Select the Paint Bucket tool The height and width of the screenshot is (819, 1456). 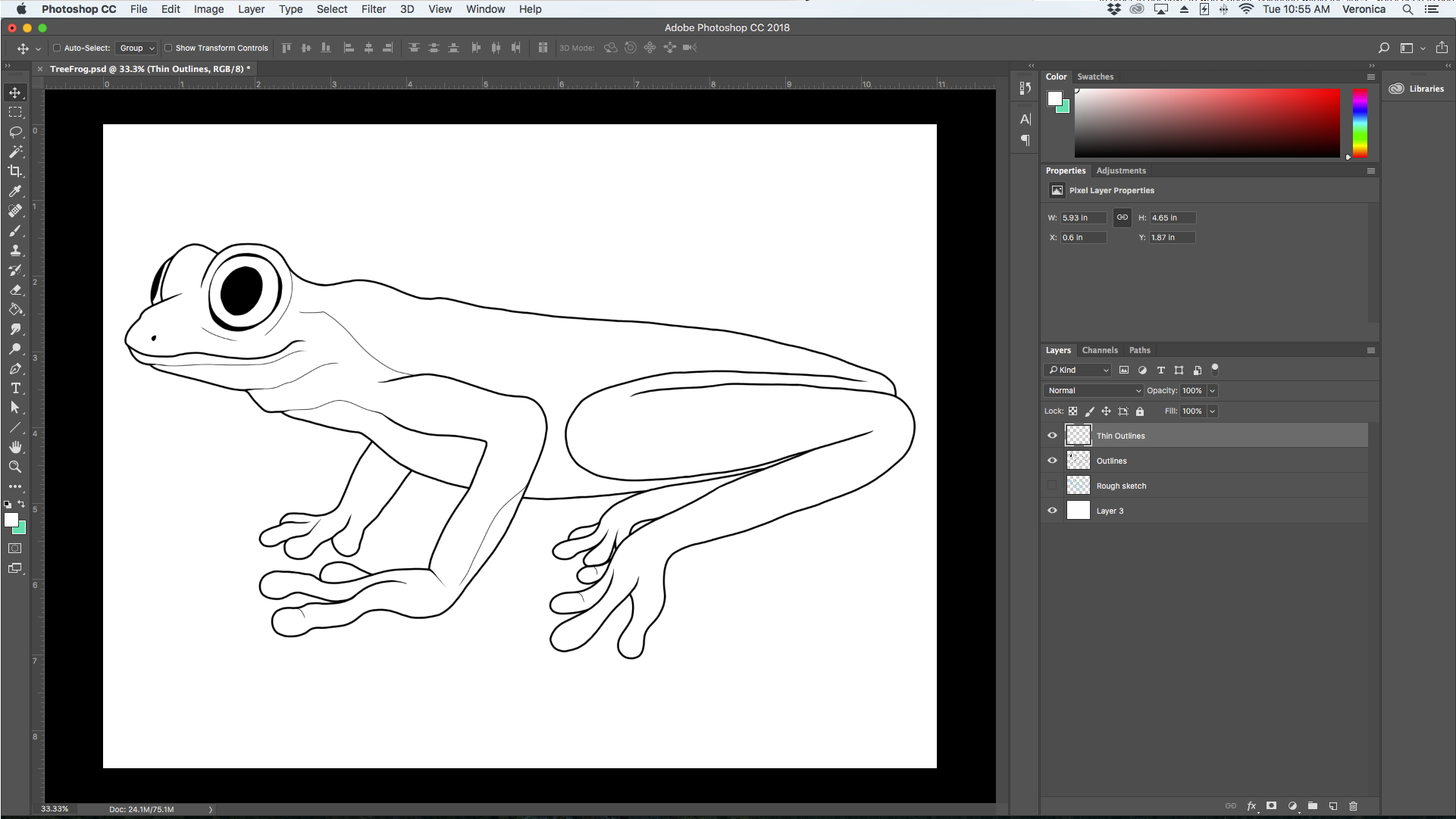point(15,309)
